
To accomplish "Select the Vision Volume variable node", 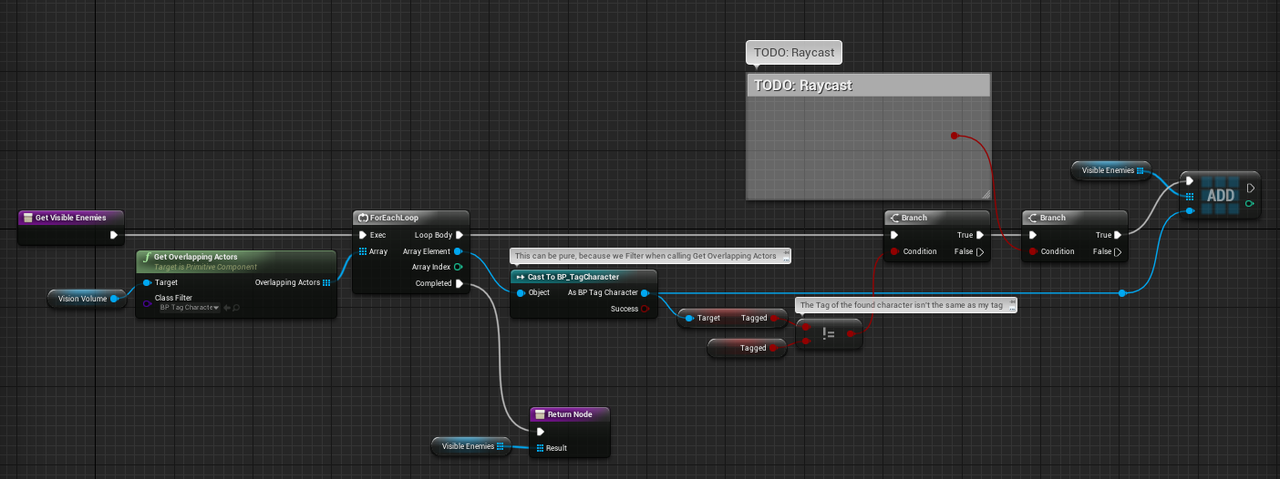I will (82, 298).
